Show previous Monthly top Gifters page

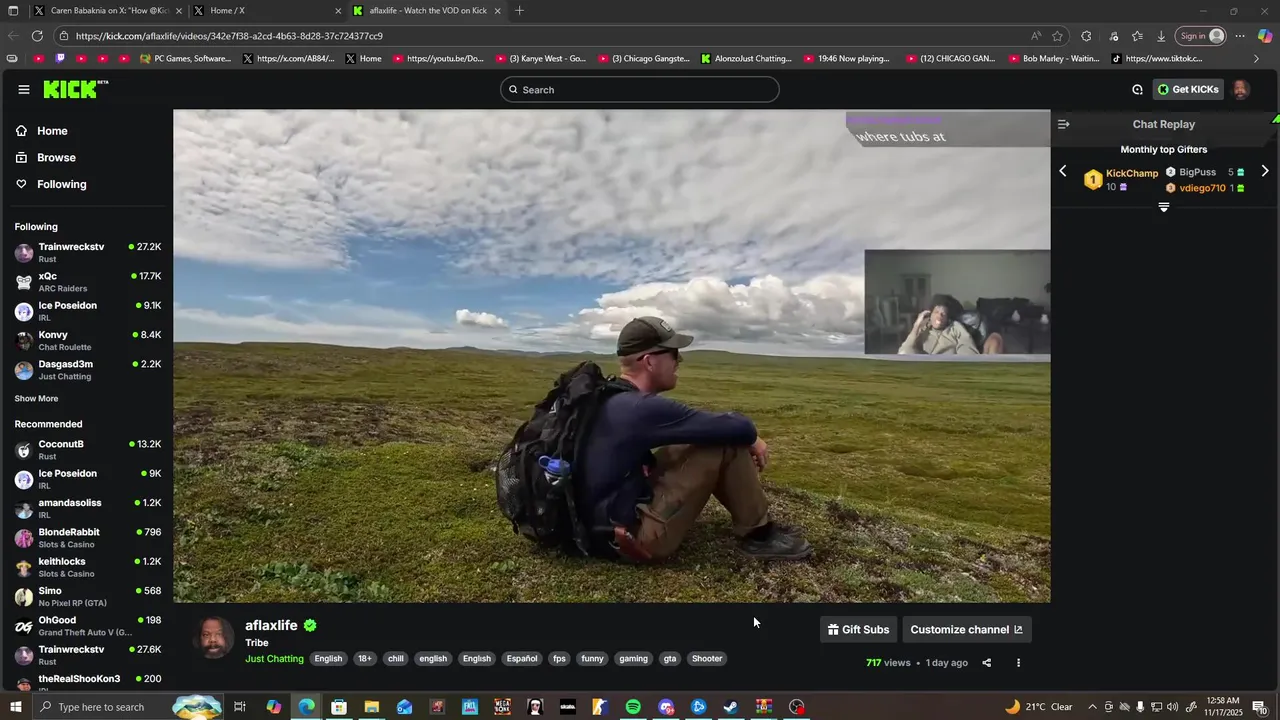tap(1063, 171)
